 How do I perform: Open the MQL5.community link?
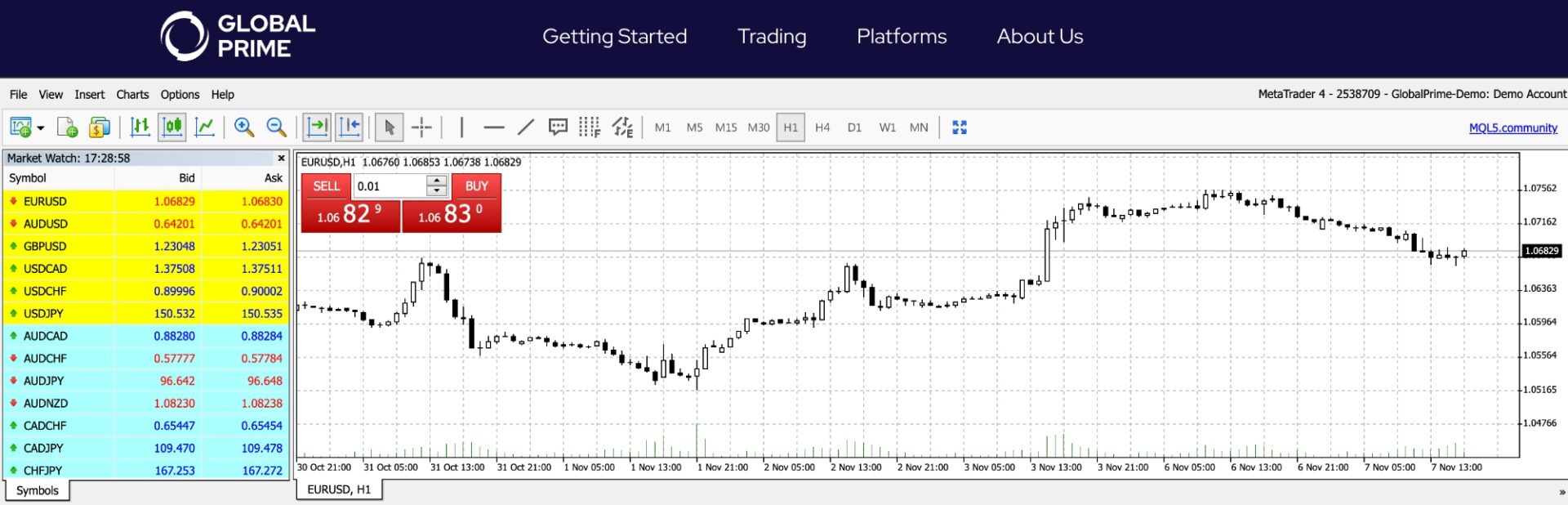[1512, 127]
